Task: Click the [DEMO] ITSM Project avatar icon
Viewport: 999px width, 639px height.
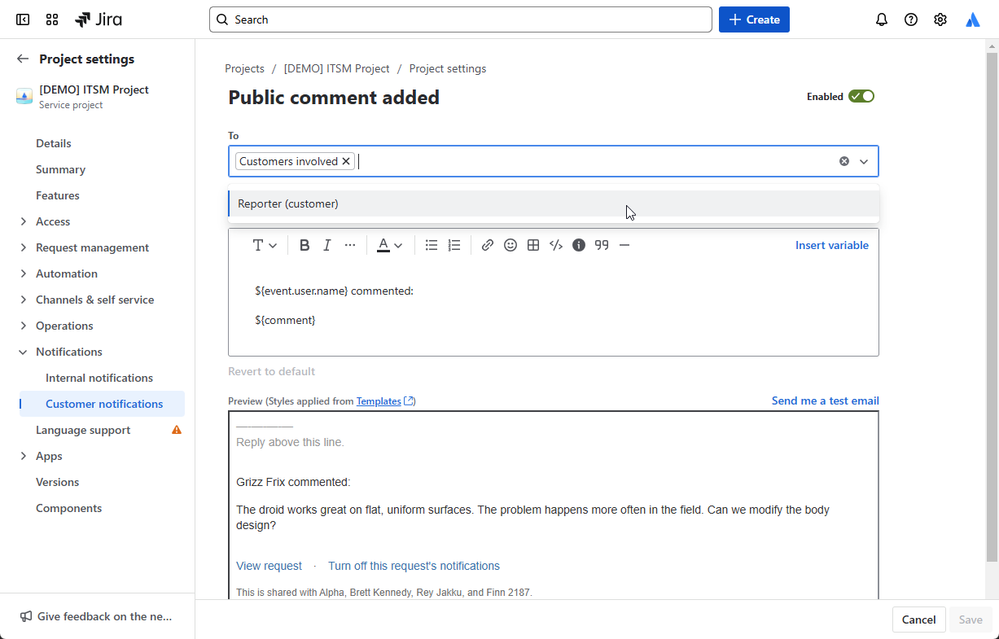Action: tap(24, 96)
